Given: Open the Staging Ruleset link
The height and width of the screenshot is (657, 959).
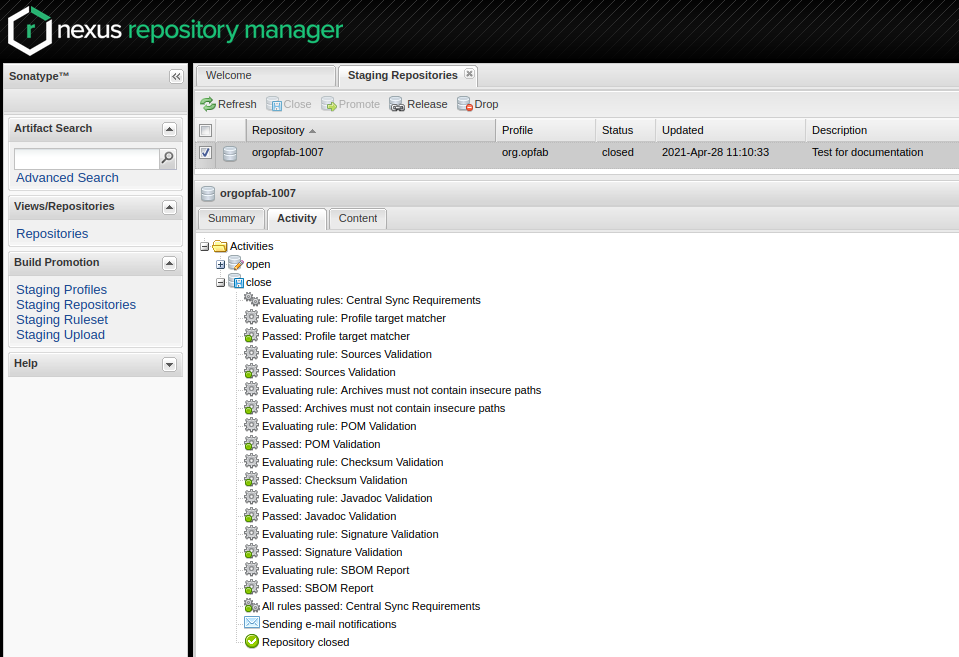Looking at the screenshot, I should [62, 319].
